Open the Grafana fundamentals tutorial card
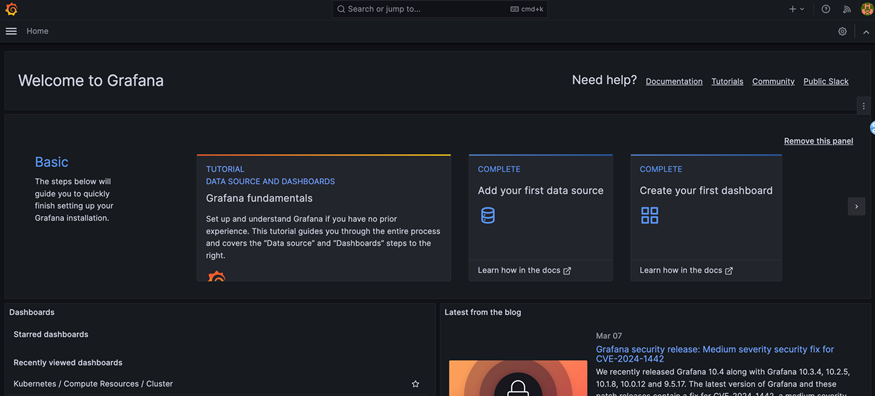Viewport: 875px width, 396px height. coord(324,218)
